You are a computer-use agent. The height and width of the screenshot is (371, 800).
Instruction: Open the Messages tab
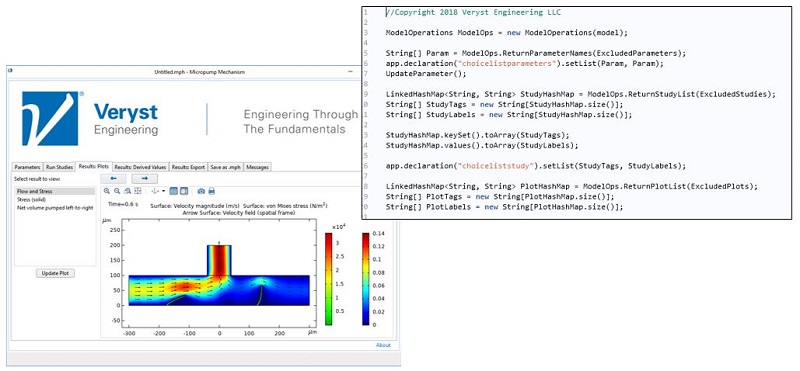pos(258,167)
